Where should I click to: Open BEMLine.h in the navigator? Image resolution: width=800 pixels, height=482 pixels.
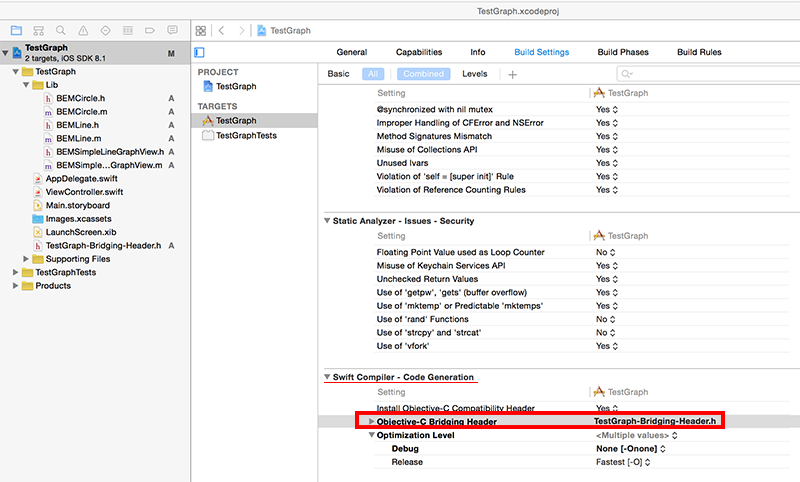point(78,125)
